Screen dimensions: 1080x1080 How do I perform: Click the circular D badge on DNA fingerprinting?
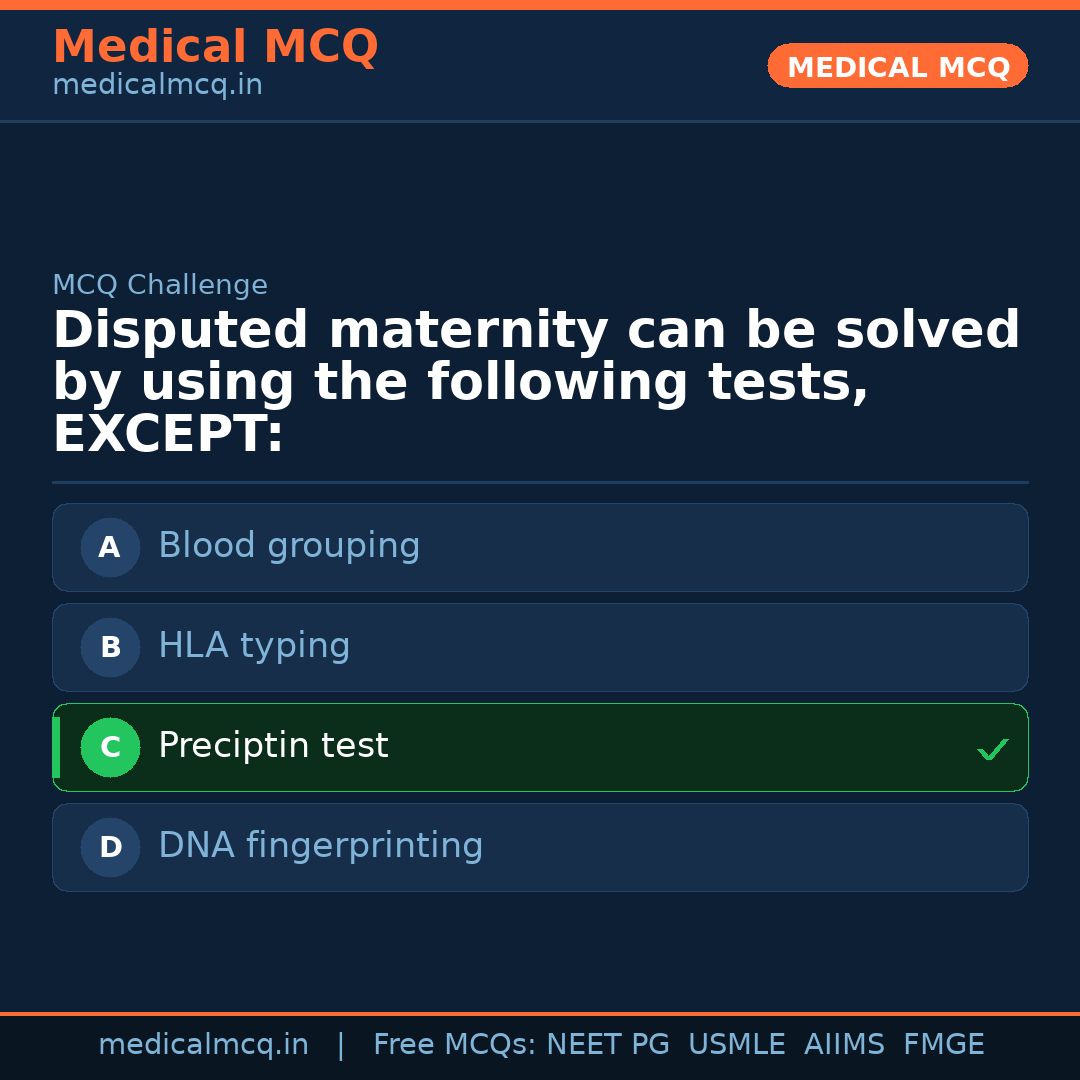pos(110,847)
